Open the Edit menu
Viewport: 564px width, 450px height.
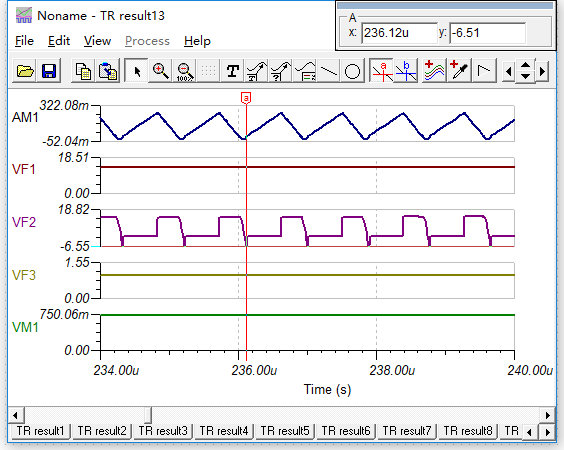pyautogui.click(x=59, y=41)
